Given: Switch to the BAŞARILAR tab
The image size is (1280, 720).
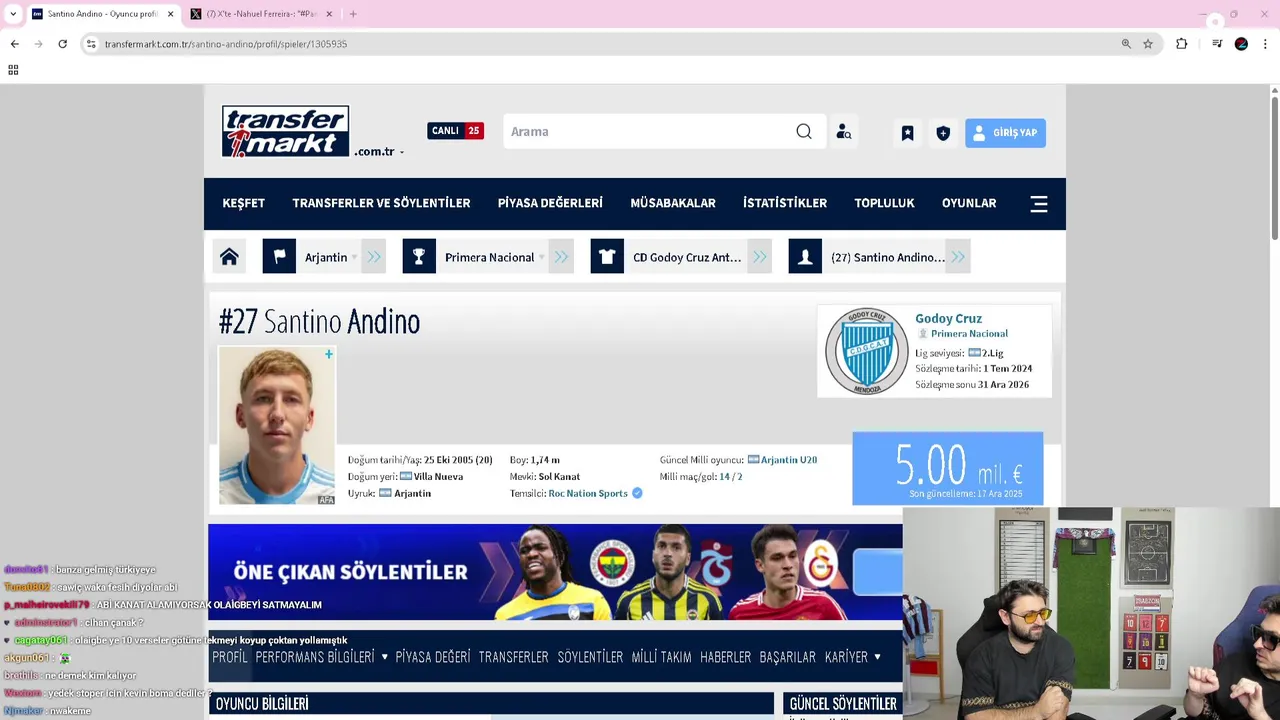Looking at the screenshot, I should click(x=787, y=657).
